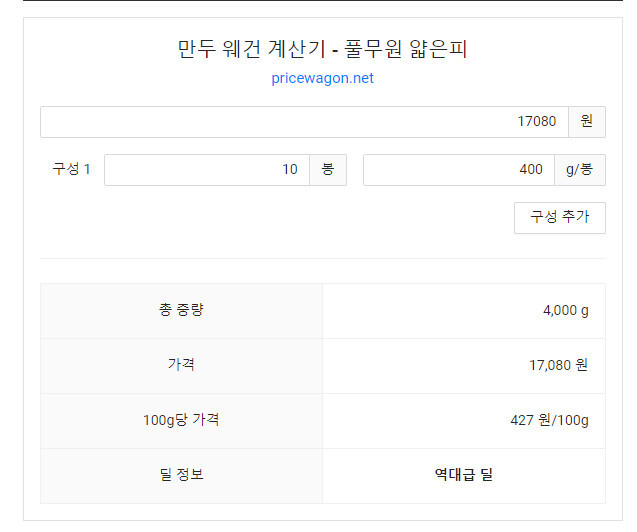Viewport: 637px width, 532px height.
Task: Click the 풀무원 얇은피 part of the title
Action: (406, 49)
